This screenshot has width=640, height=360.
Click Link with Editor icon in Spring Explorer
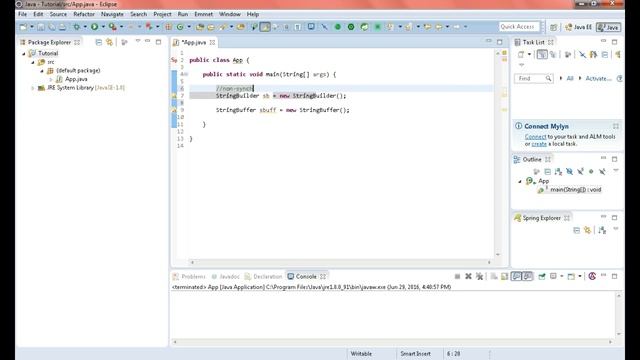coord(587,230)
